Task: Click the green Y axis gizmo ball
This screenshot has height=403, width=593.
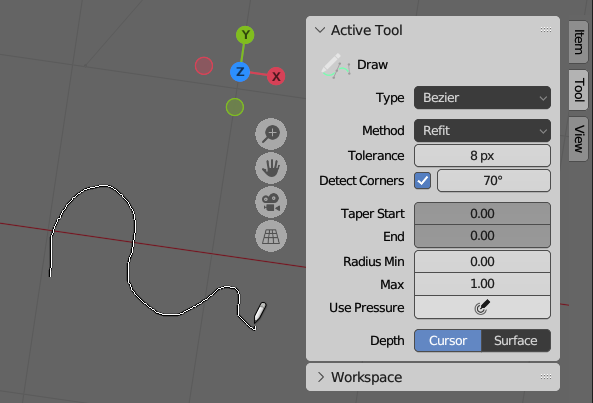Action: [245, 35]
